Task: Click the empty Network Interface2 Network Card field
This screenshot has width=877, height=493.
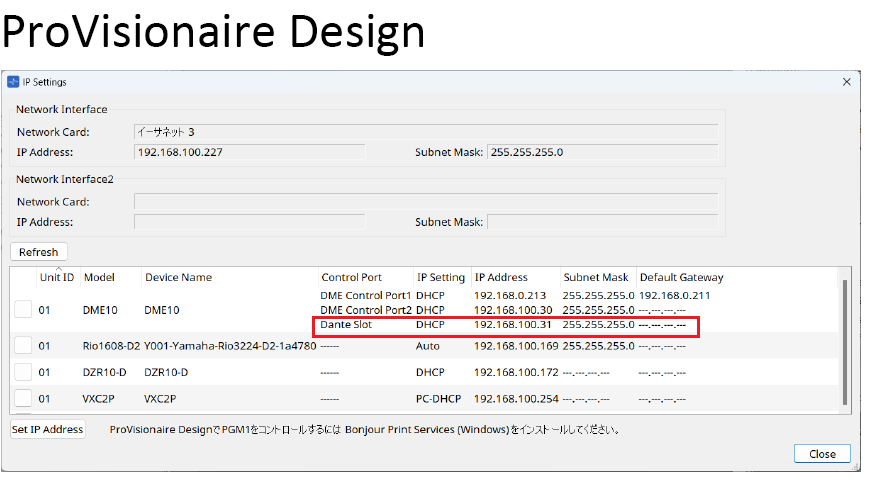Action: click(x=426, y=202)
